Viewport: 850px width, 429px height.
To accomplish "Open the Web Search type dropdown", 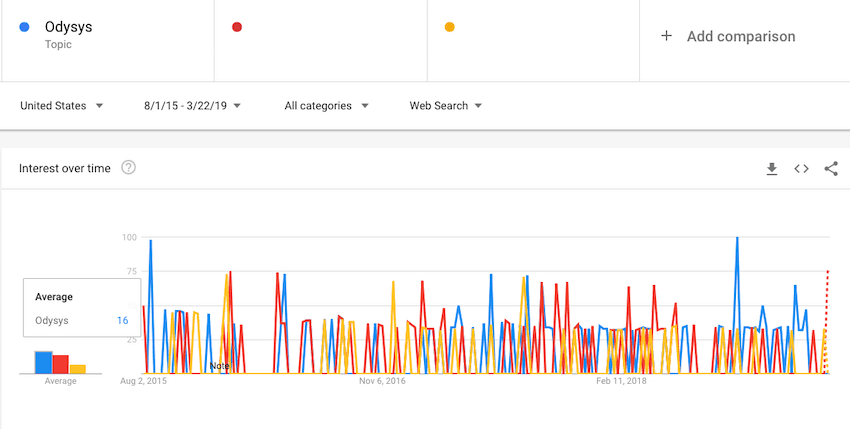I will point(446,106).
